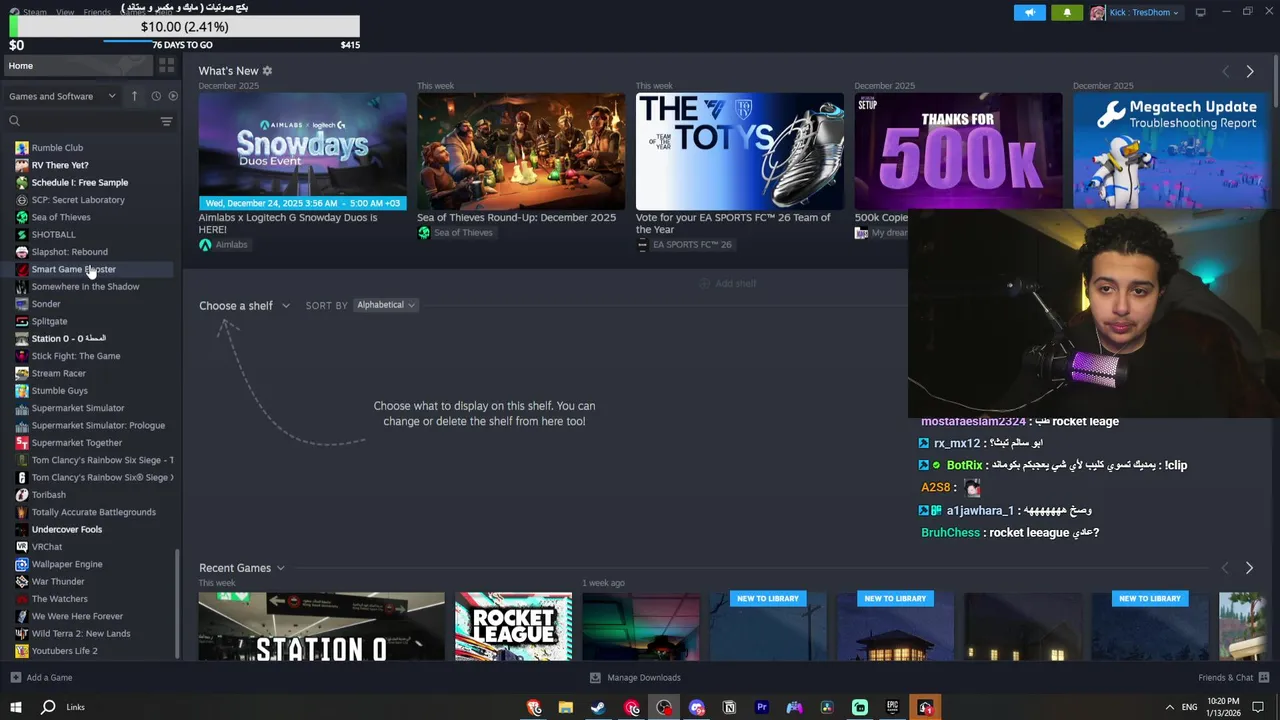Select Wallpaper Engine in library list

(67, 564)
